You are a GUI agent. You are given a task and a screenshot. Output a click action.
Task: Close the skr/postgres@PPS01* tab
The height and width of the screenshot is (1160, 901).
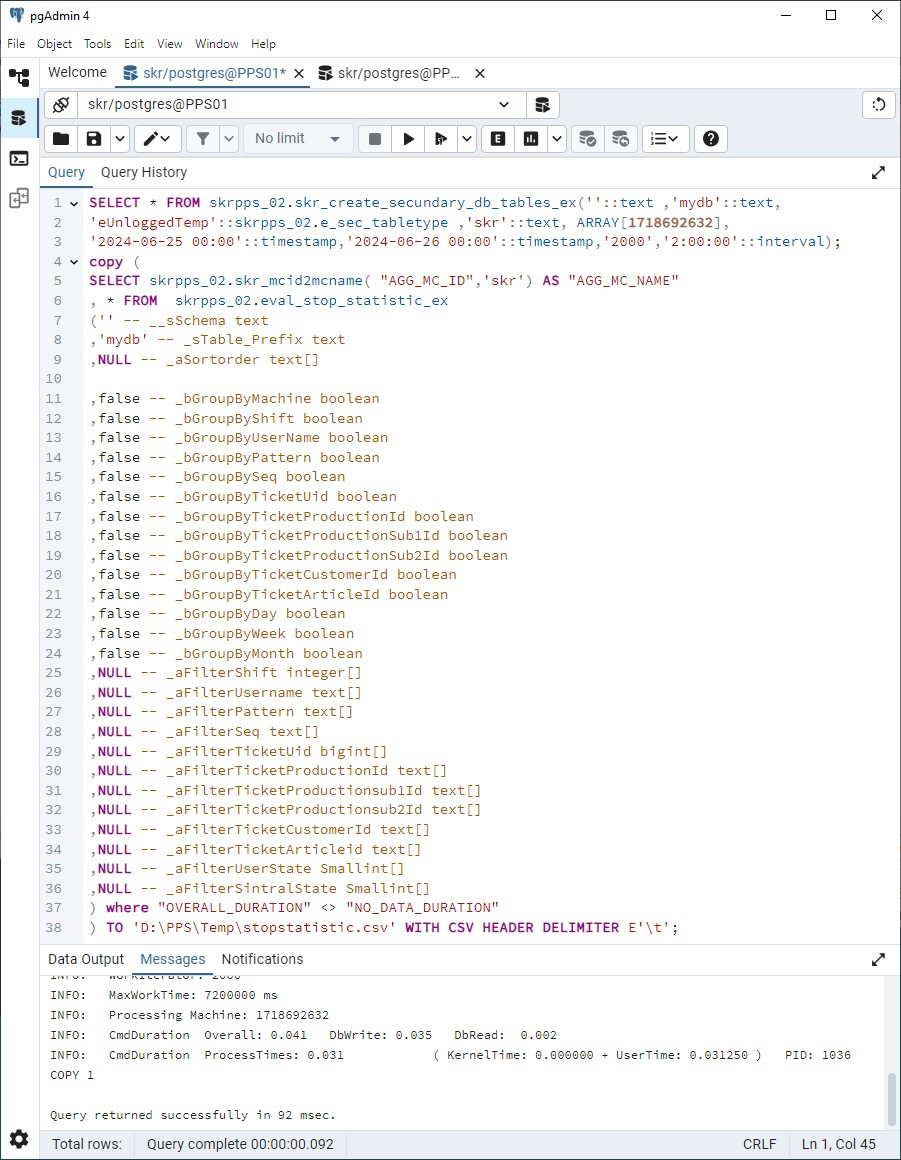coord(299,73)
